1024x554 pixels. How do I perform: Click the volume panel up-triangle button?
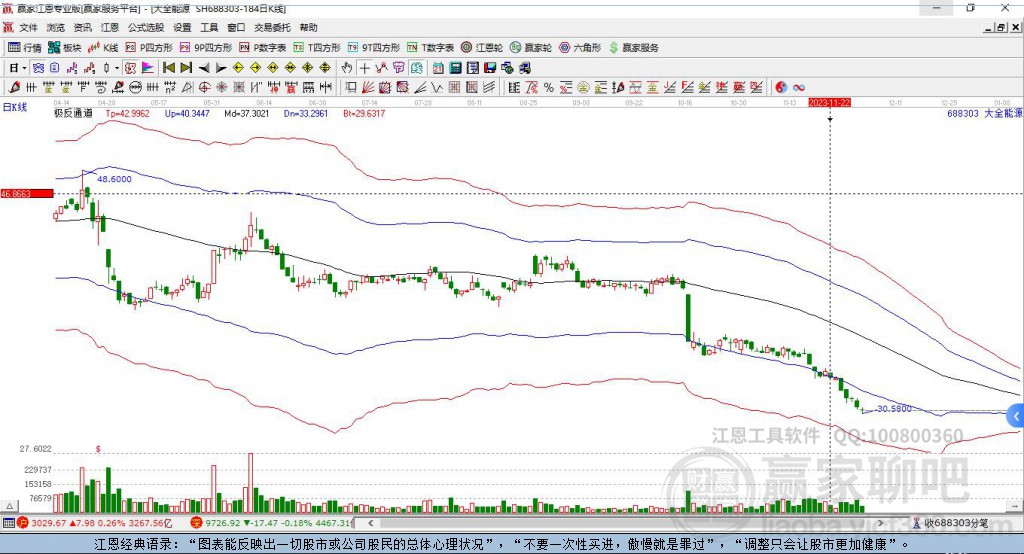9,506
